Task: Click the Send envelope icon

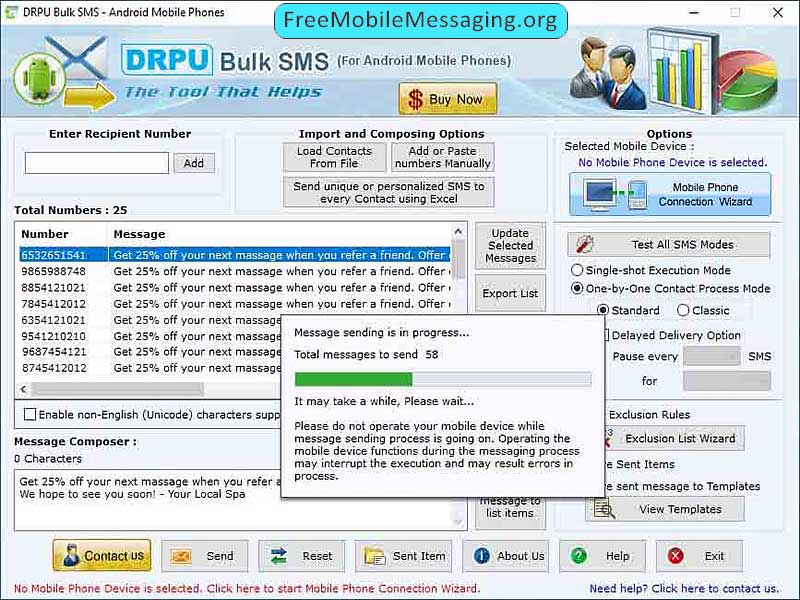Action: pyautogui.click(x=181, y=556)
